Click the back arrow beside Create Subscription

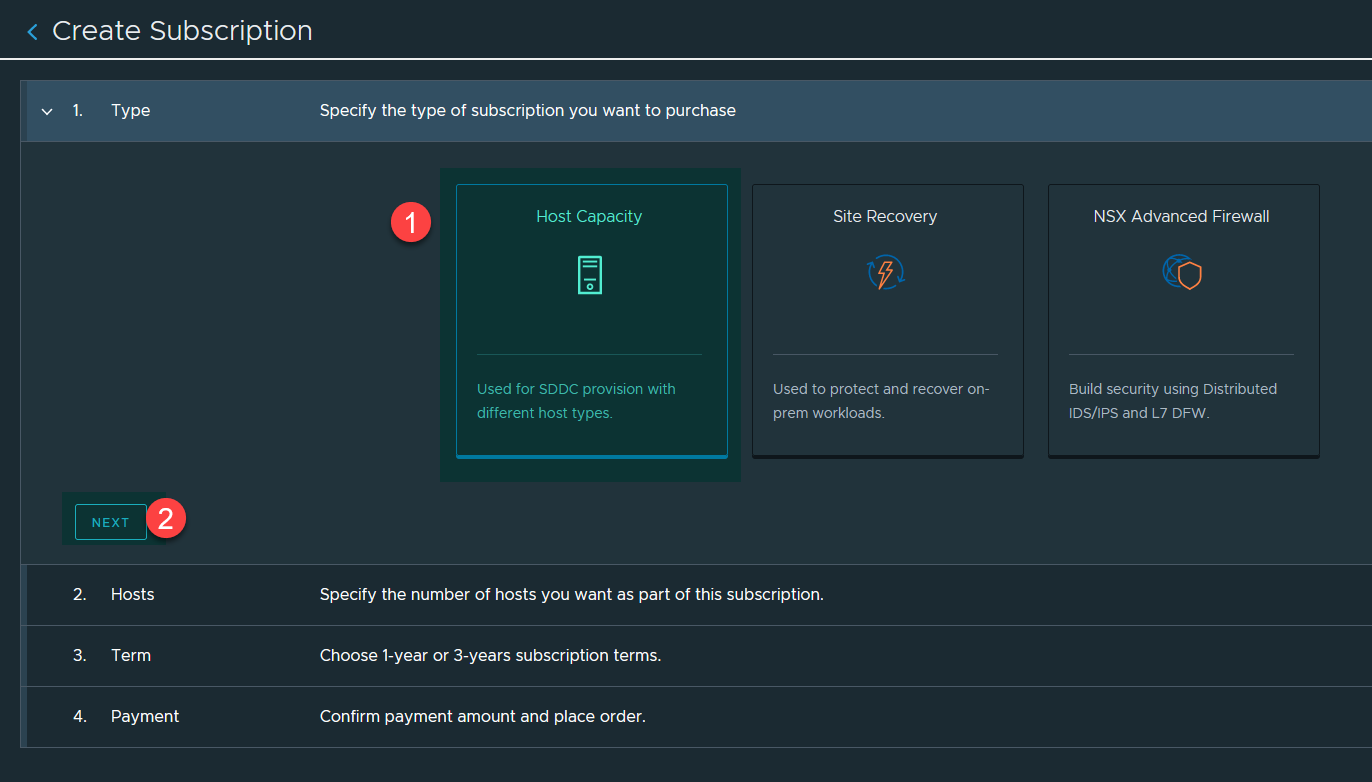(32, 32)
